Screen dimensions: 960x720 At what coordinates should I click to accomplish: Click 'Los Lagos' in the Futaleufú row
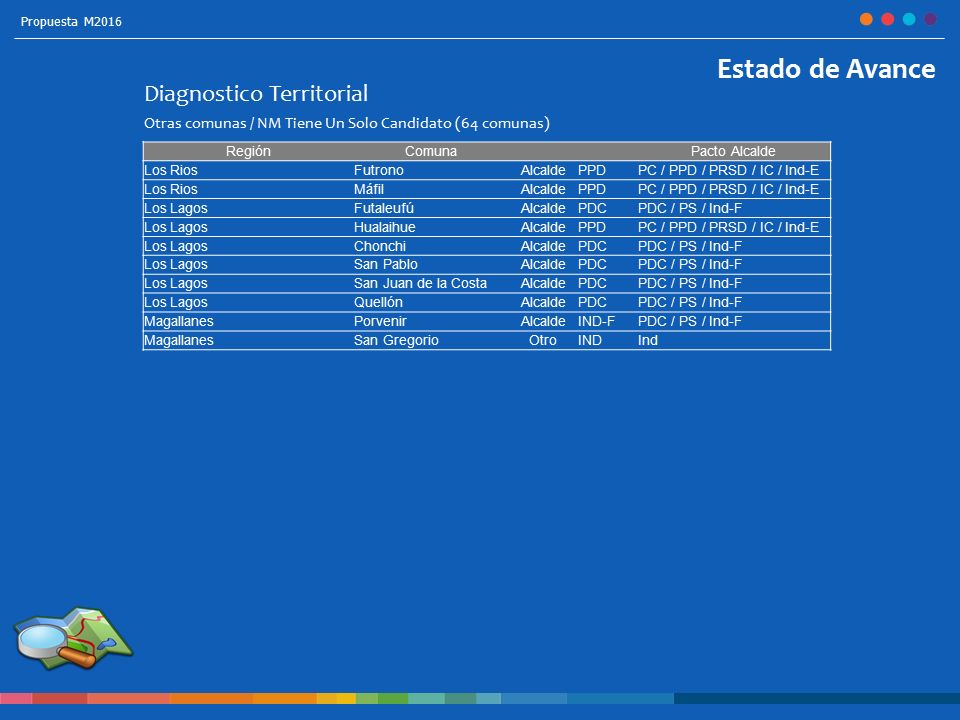click(175, 208)
